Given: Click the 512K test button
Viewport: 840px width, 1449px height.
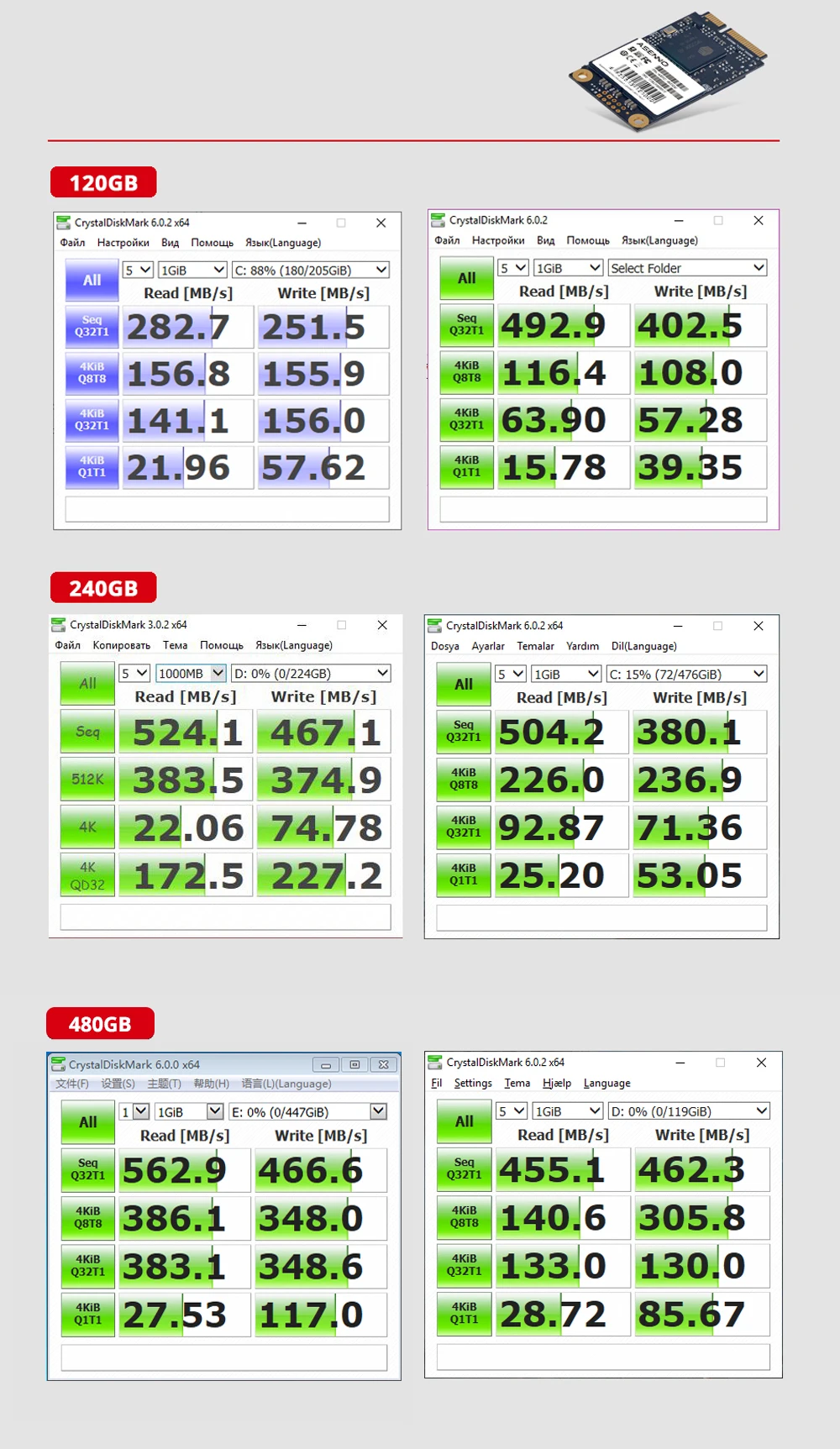Looking at the screenshot, I should (x=87, y=779).
